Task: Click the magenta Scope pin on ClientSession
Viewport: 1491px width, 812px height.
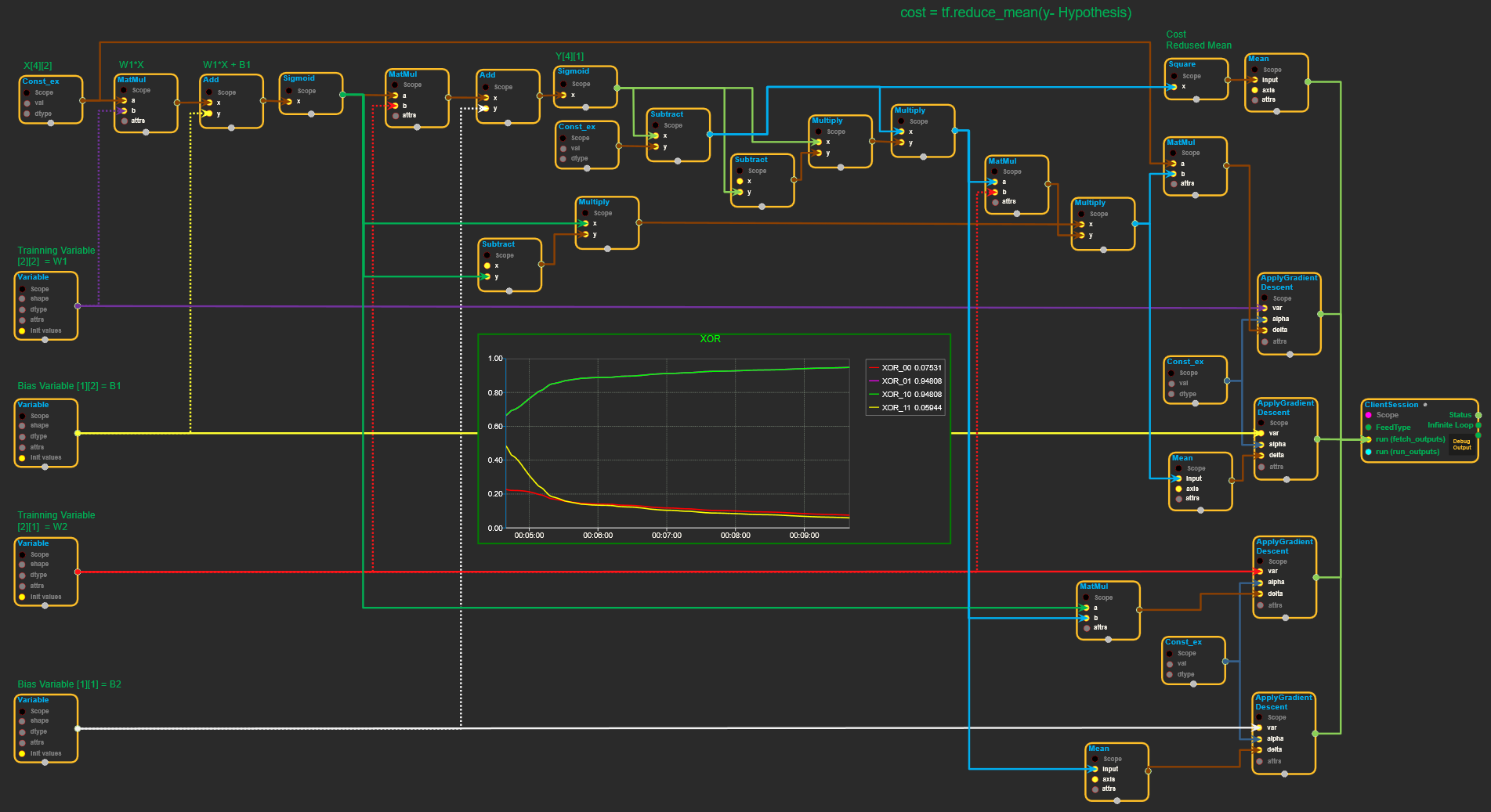Action: (x=1369, y=415)
